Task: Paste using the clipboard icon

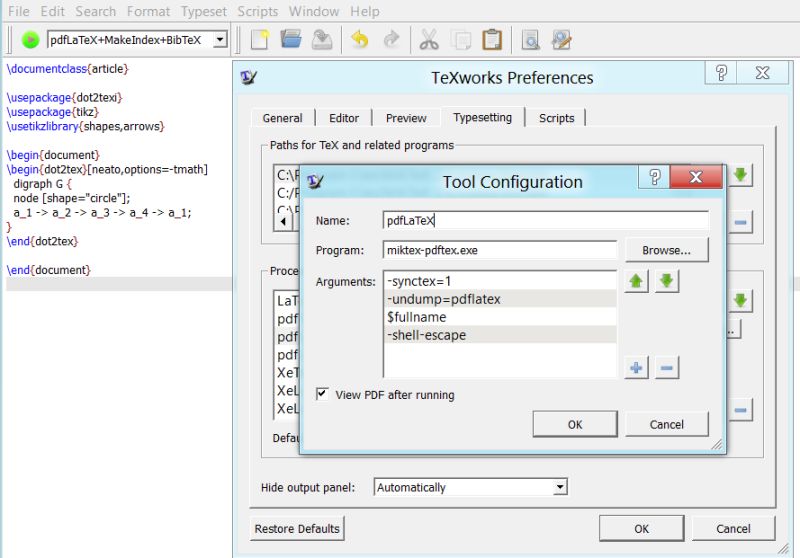Action: click(492, 40)
